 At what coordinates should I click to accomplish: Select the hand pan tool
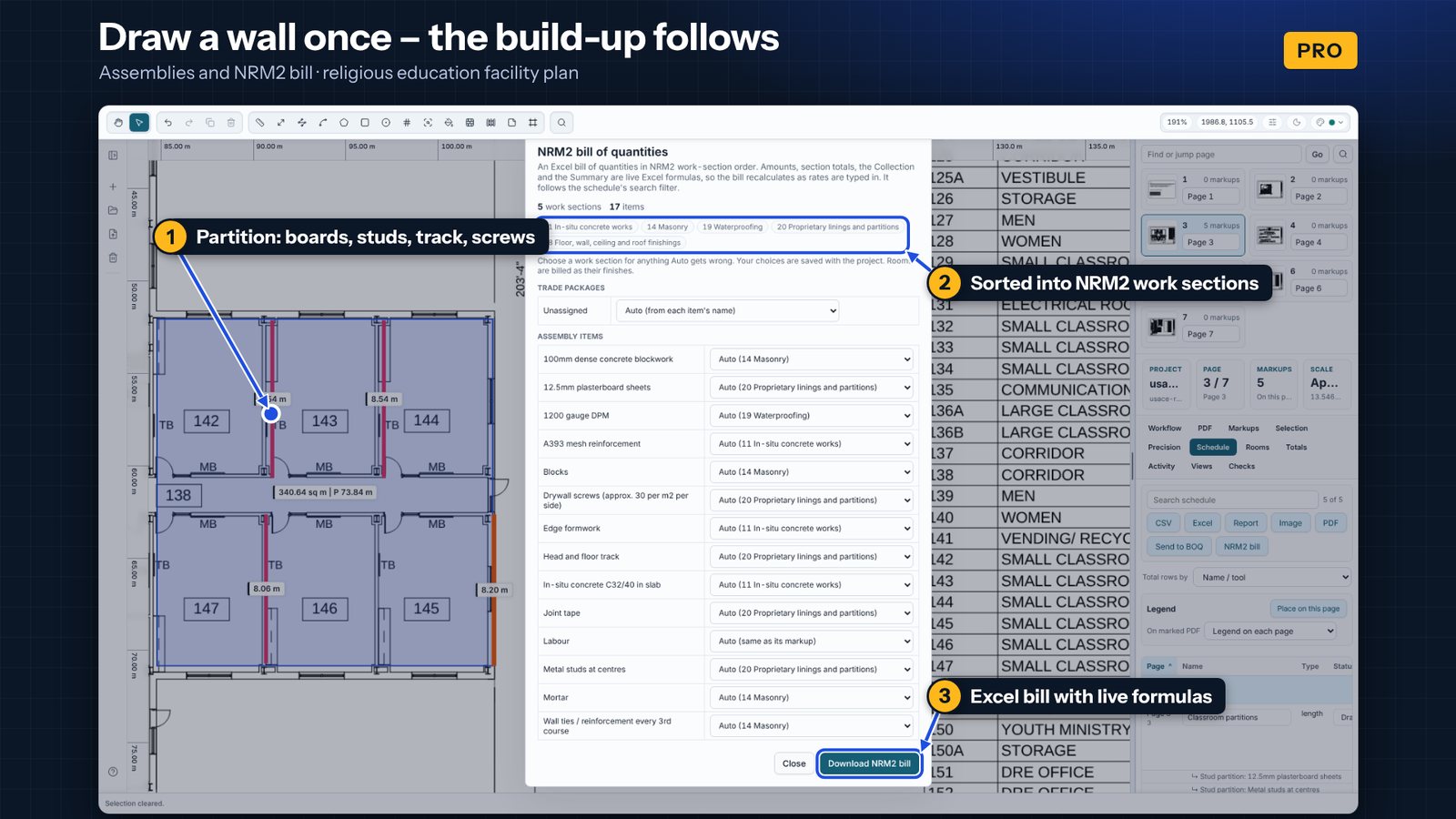[118, 122]
